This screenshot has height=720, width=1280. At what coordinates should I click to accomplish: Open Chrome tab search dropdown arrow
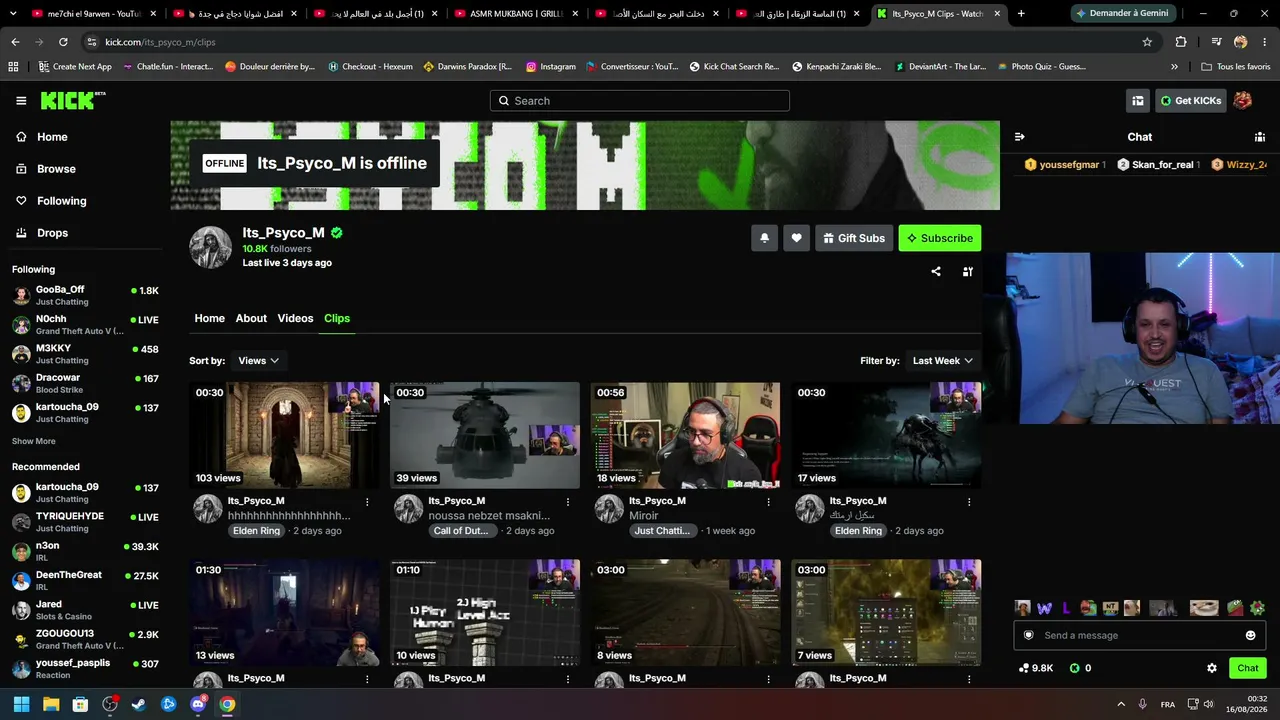point(13,14)
